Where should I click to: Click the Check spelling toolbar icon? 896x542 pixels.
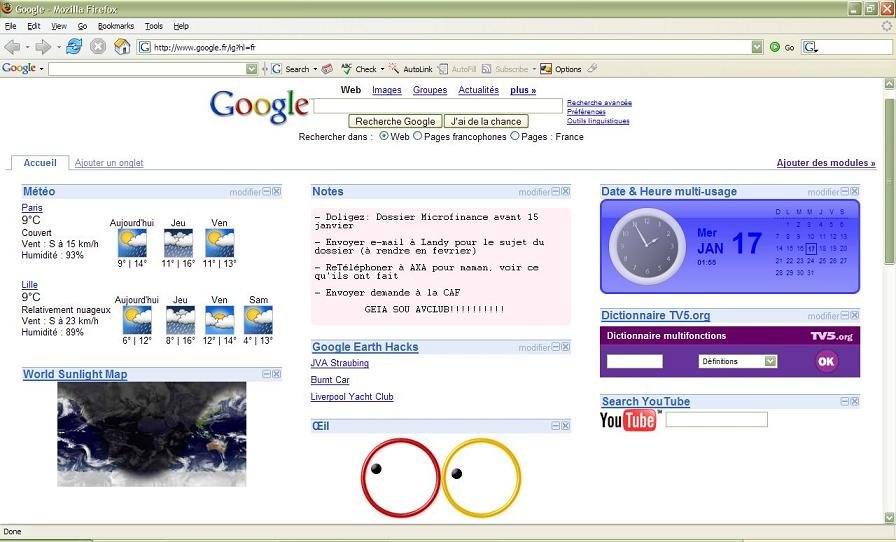[x=346, y=69]
